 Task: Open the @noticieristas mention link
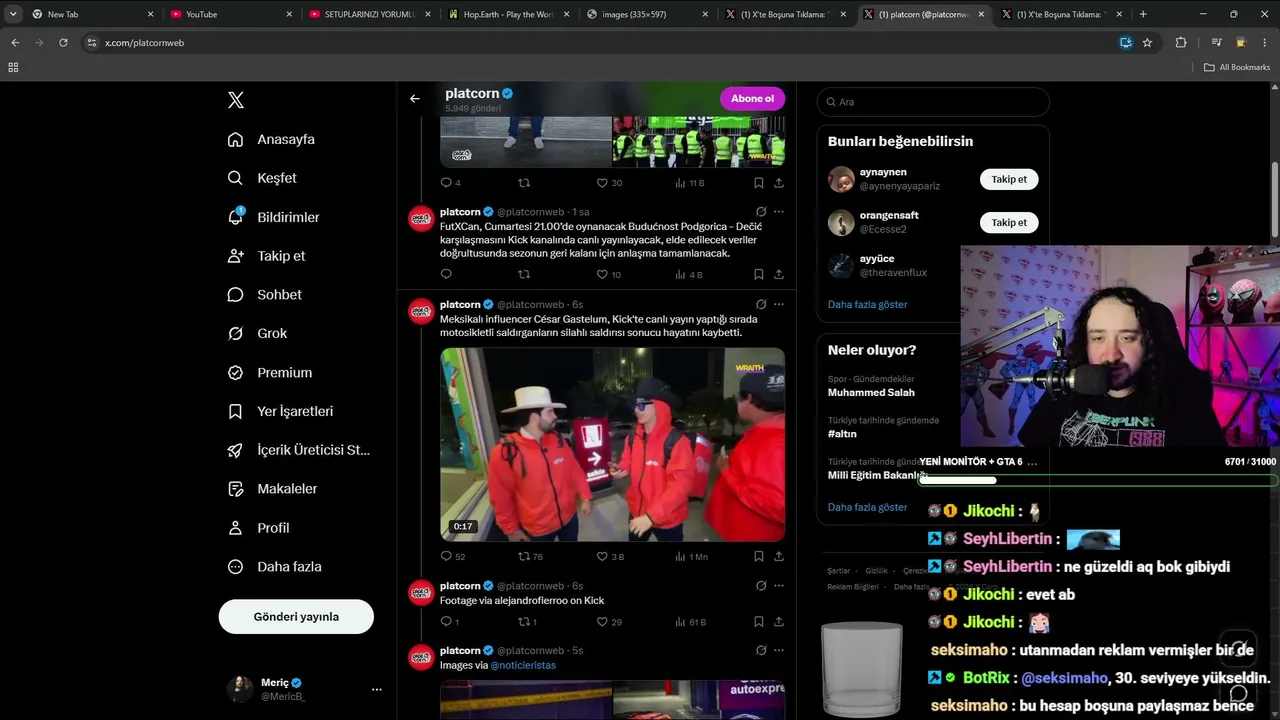coord(523,665)
